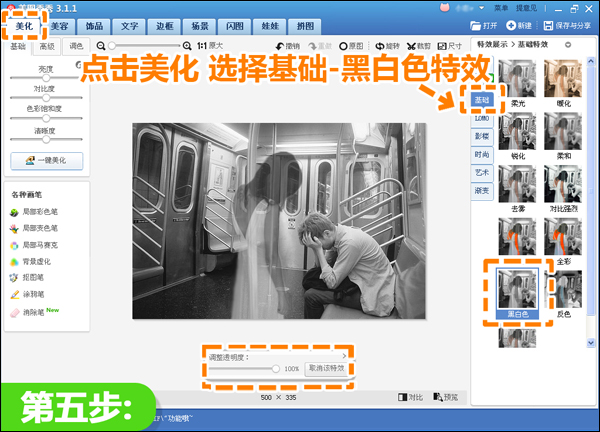This screenshot has width=600, height=432.
Task: Apply the 对比强烈 effect thumbnail
Action: [563, 184]
